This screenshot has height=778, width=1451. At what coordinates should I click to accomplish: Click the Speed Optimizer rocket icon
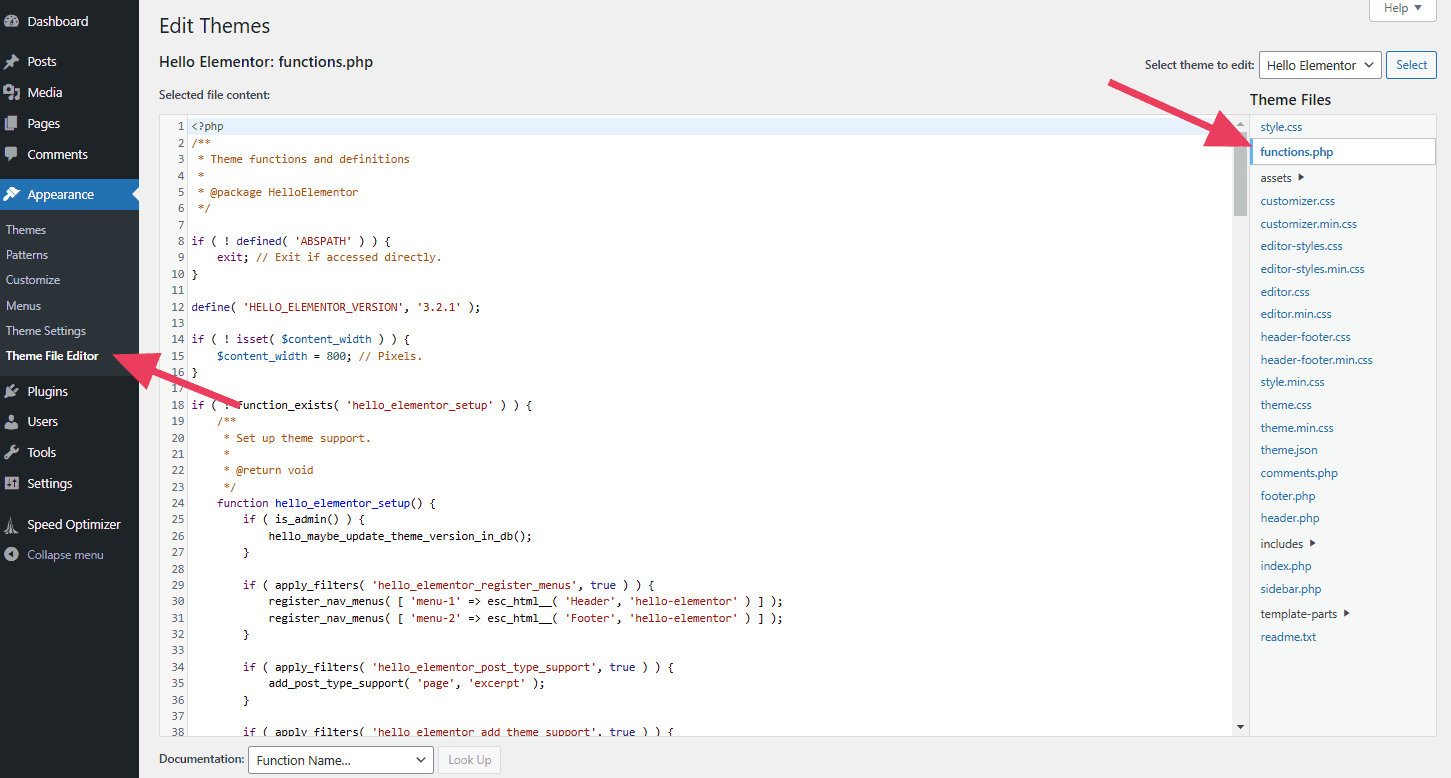(12, 525)
